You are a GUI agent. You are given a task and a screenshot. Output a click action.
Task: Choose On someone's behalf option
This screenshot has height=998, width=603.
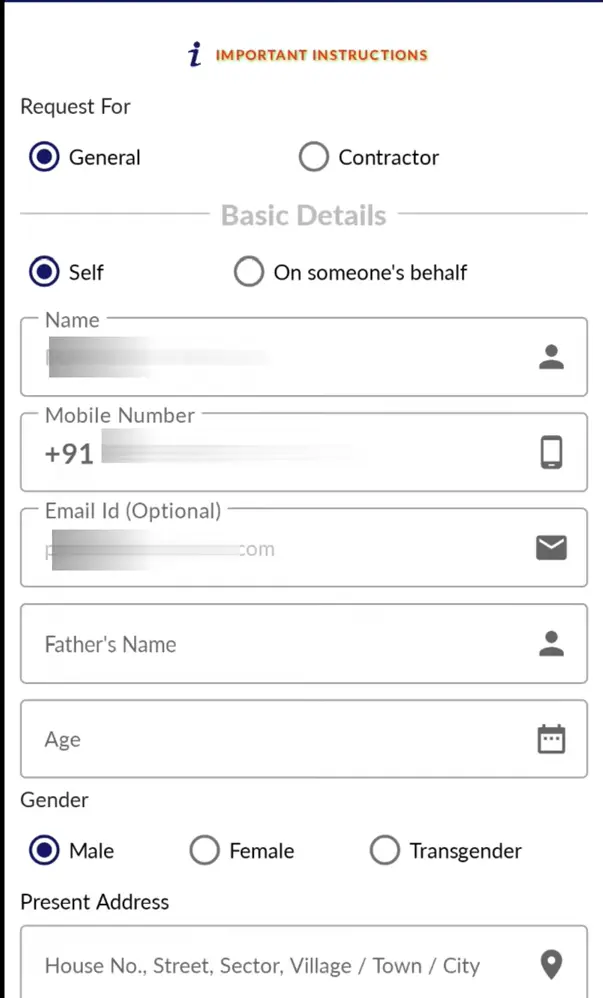249,272
